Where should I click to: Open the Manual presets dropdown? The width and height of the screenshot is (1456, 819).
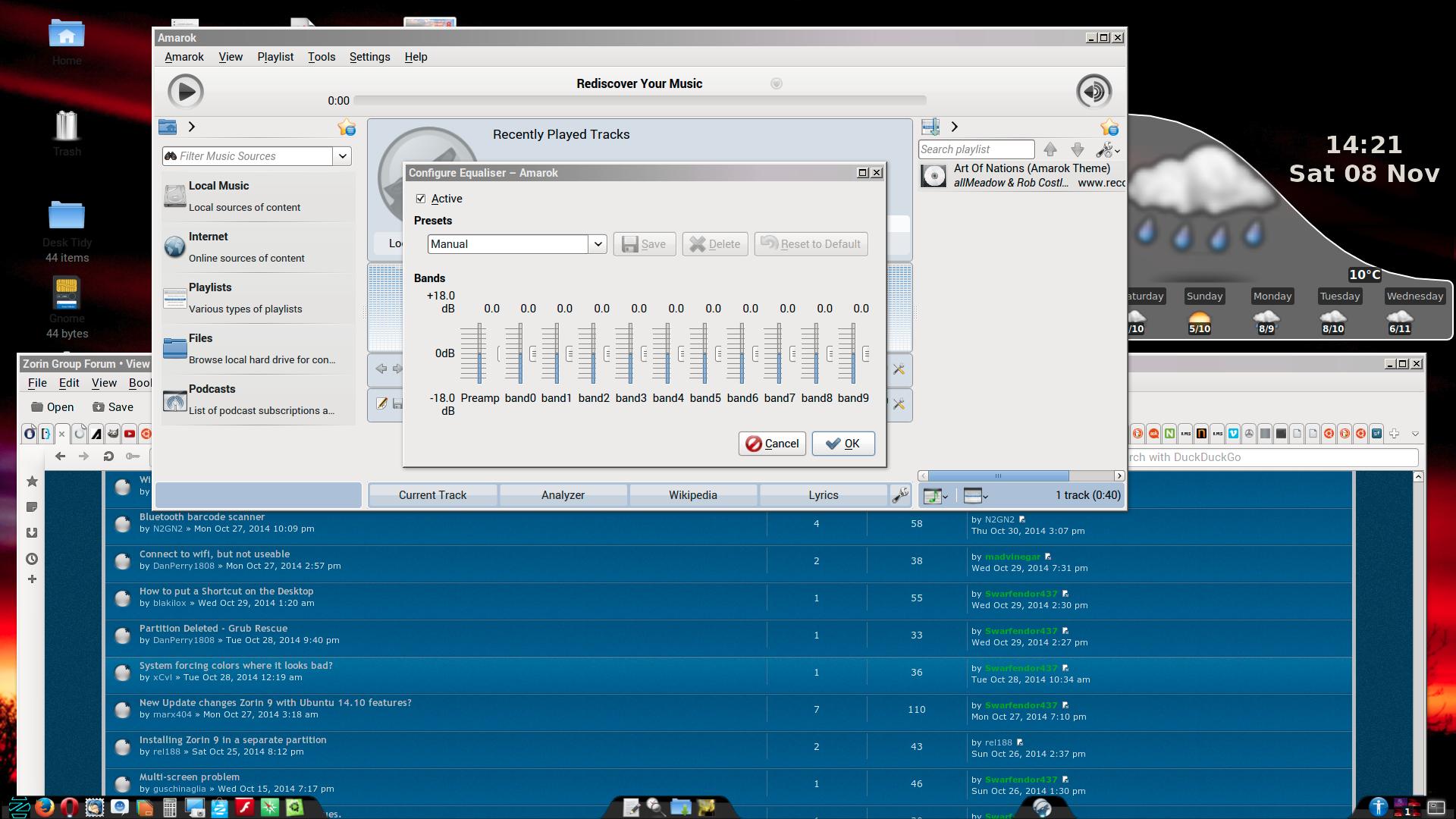598,244
